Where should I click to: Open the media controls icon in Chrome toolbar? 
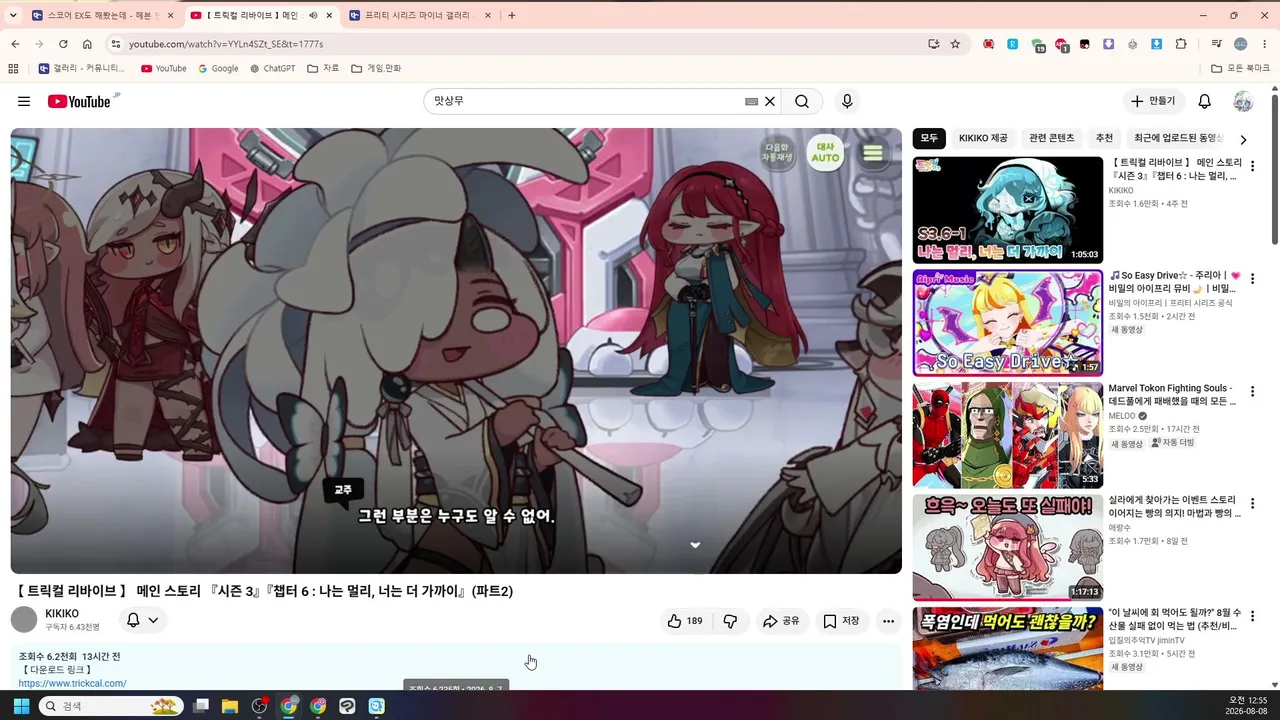pos(1217,44)
